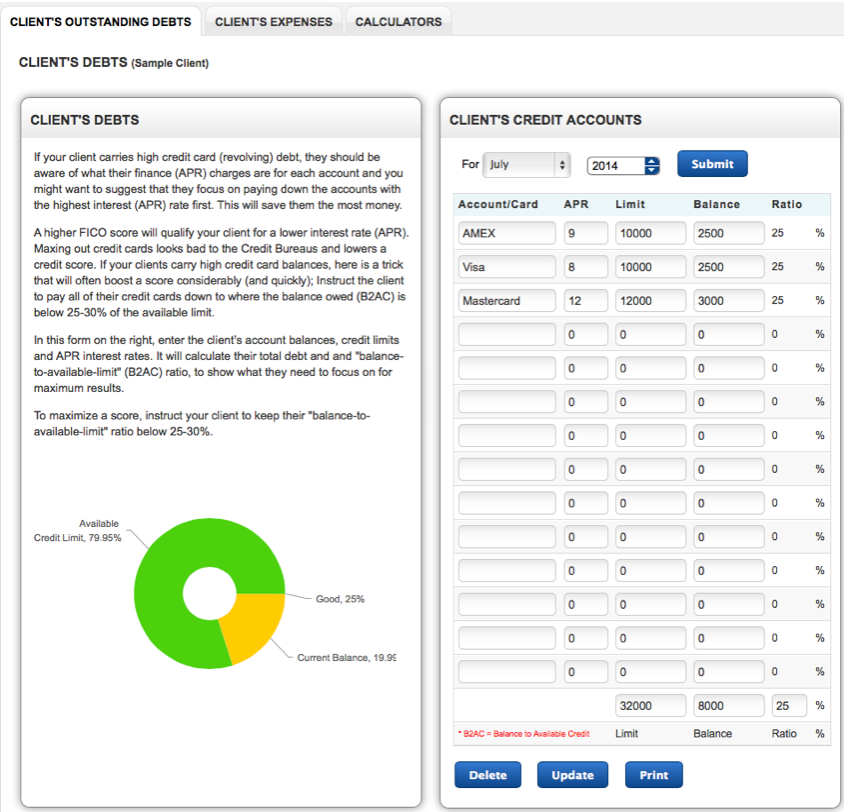Screen dimensions: 844x812
Task: Edit the AMEX balance field
Action: coord(728,233)
